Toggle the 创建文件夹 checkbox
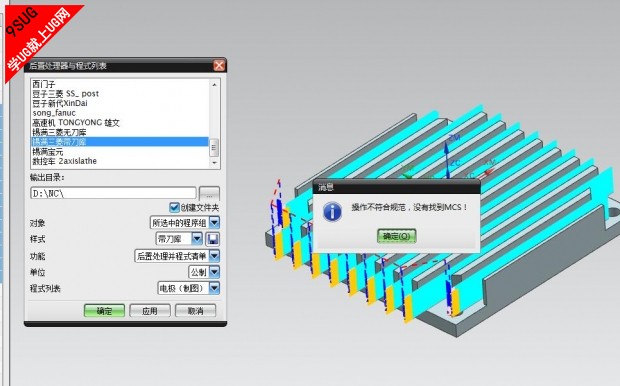The width and height of the screenshot is (620, 386). [174, 207]
